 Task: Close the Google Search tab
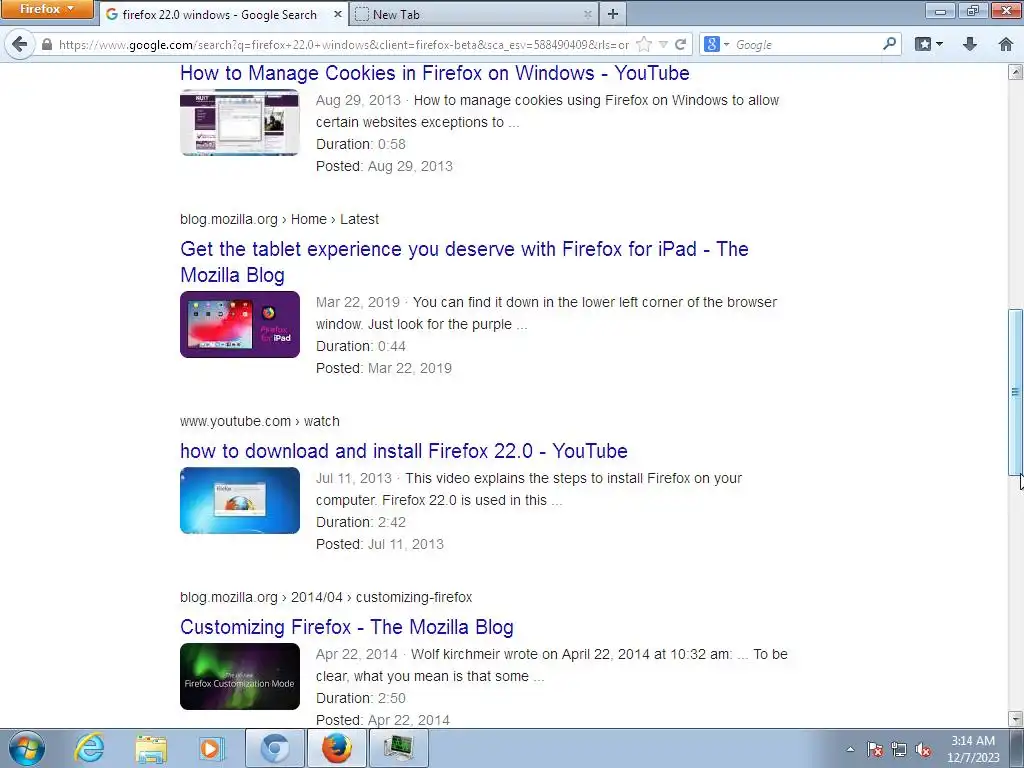[x=338, y=14]
